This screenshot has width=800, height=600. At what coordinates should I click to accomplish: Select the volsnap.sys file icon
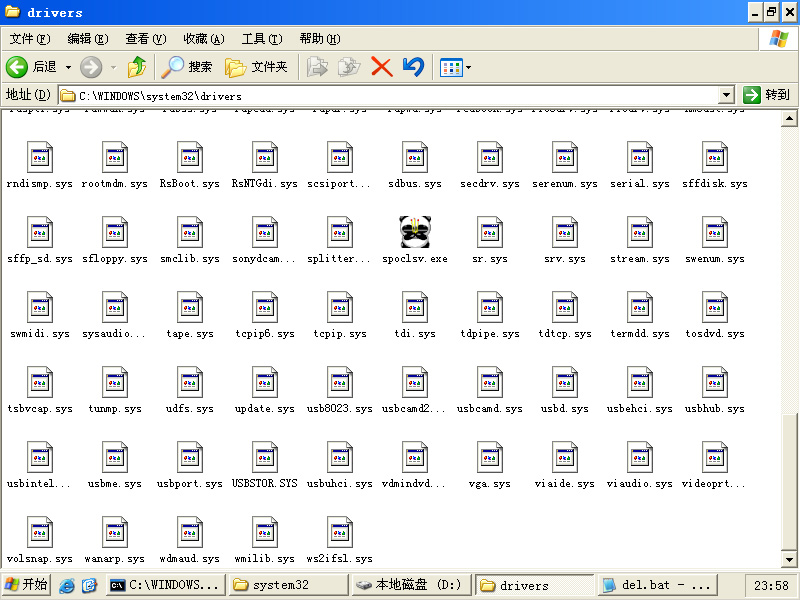coord(40,532)
